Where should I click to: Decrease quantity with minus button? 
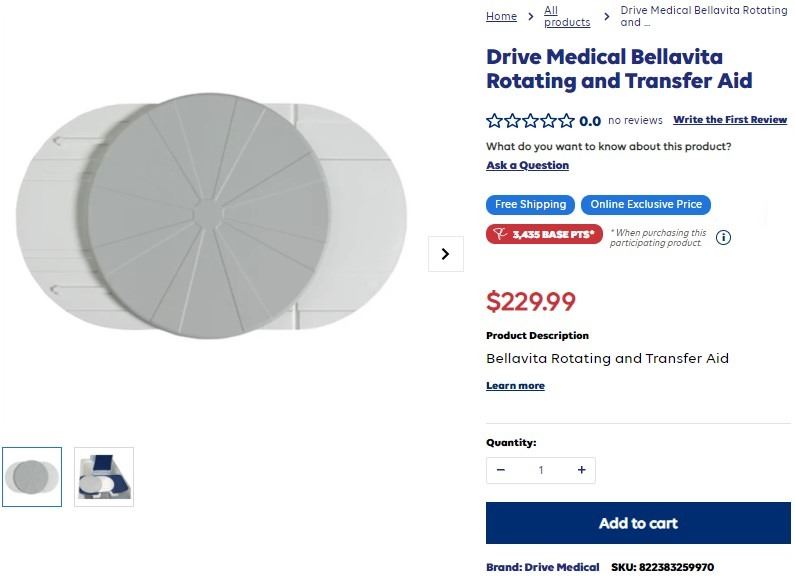coord(501,470)
